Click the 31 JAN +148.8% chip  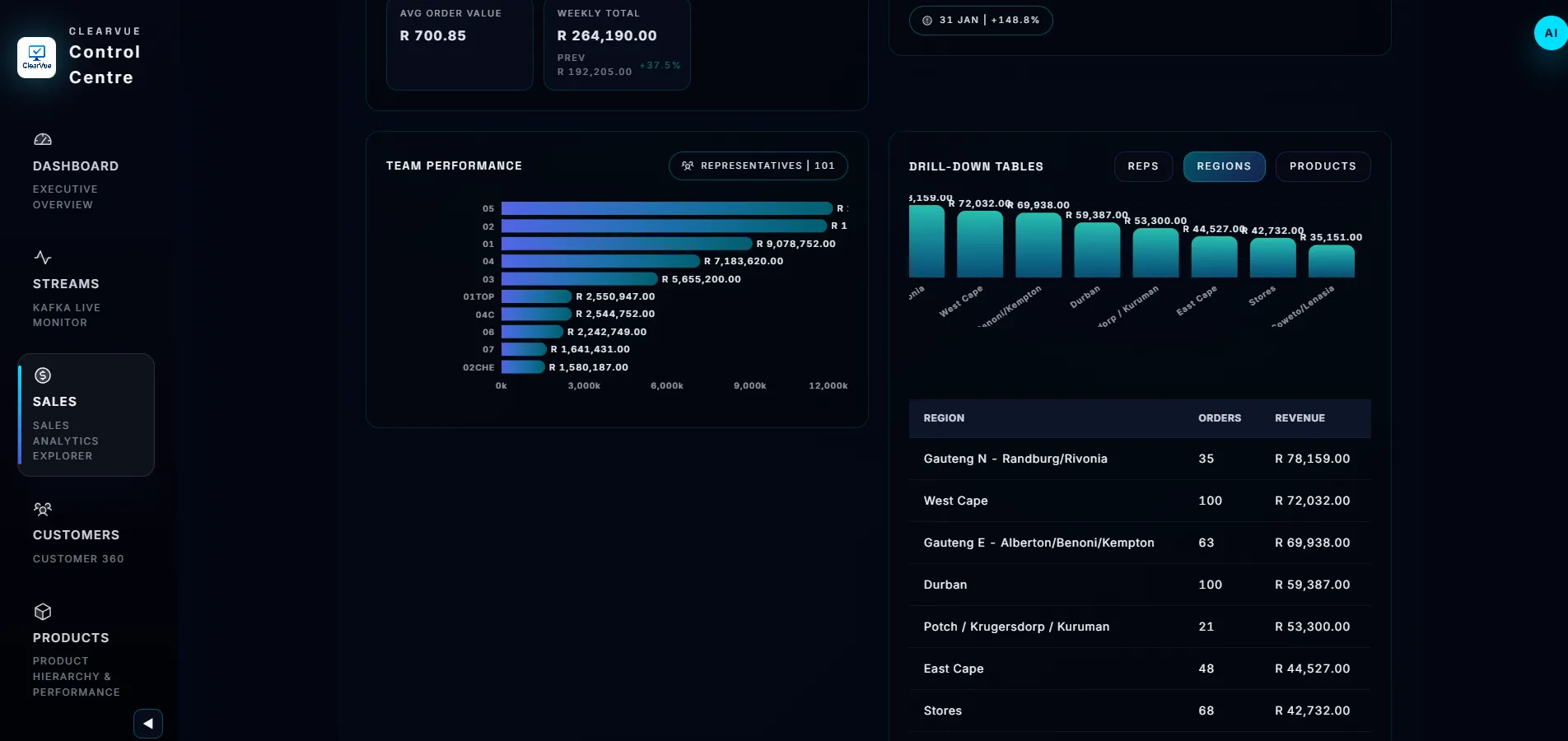[981, 21]
